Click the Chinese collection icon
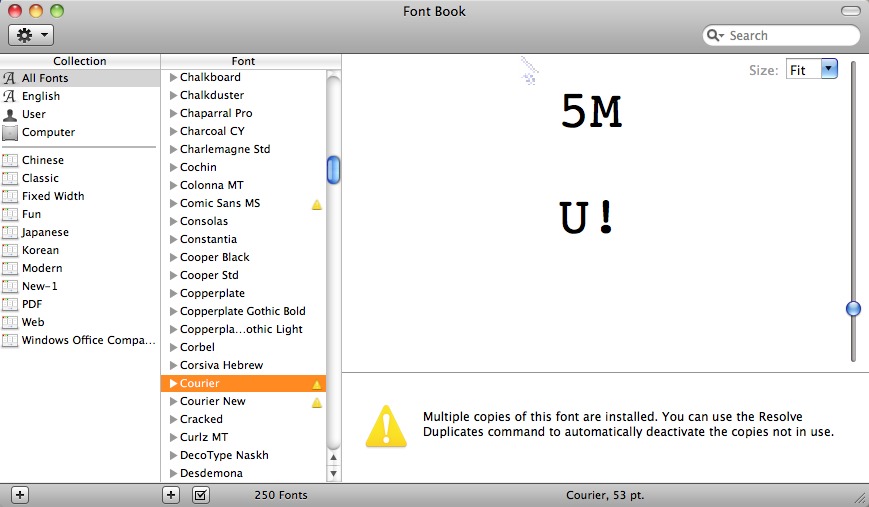This screenshot has height=507, width=869. pos(10,160)
